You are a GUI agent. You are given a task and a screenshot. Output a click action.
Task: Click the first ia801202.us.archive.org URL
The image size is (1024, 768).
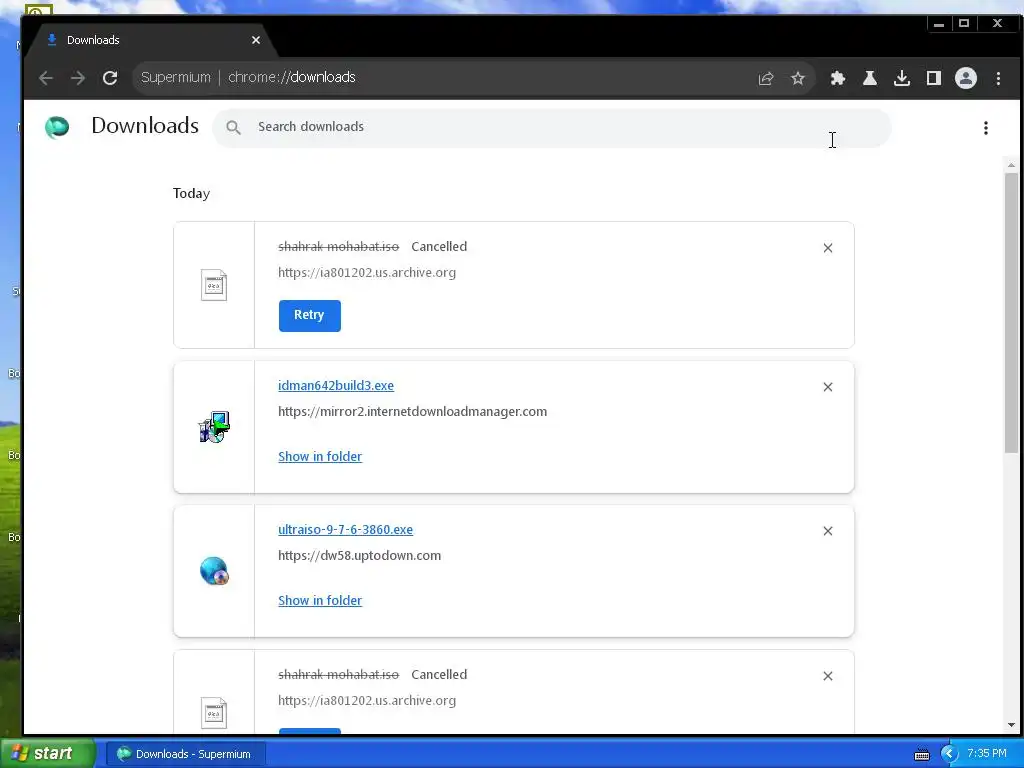click(x=367, y=272)
